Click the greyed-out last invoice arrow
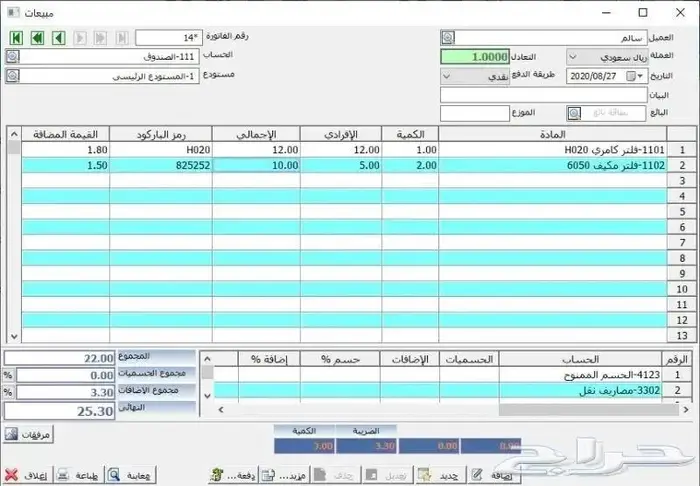The image size is (700, 486). tap(122, 38)
